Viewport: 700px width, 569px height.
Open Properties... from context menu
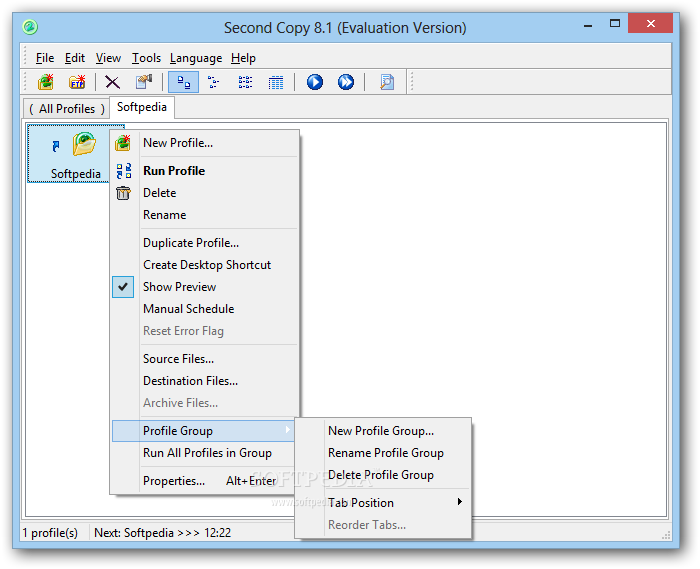[x=204, y=481]
